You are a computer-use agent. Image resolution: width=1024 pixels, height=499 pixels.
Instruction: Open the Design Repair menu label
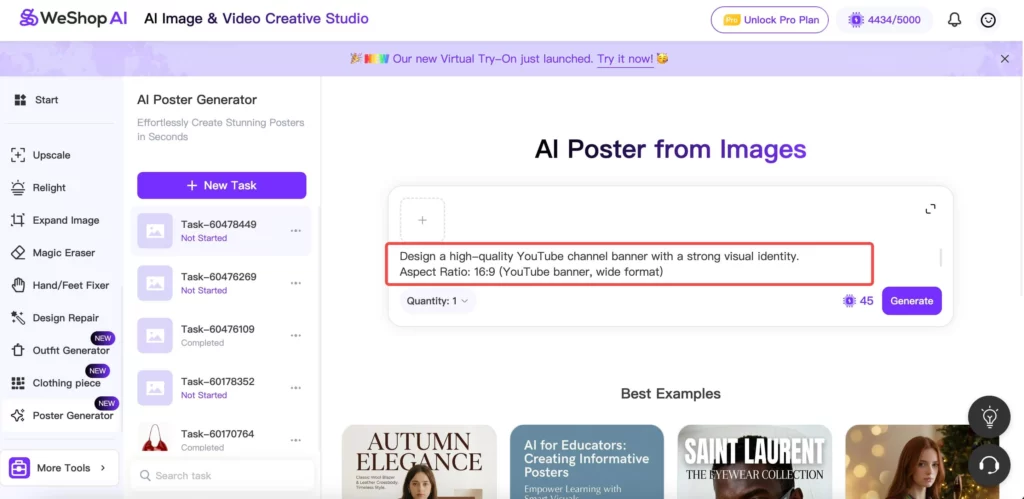pos(66,318)
